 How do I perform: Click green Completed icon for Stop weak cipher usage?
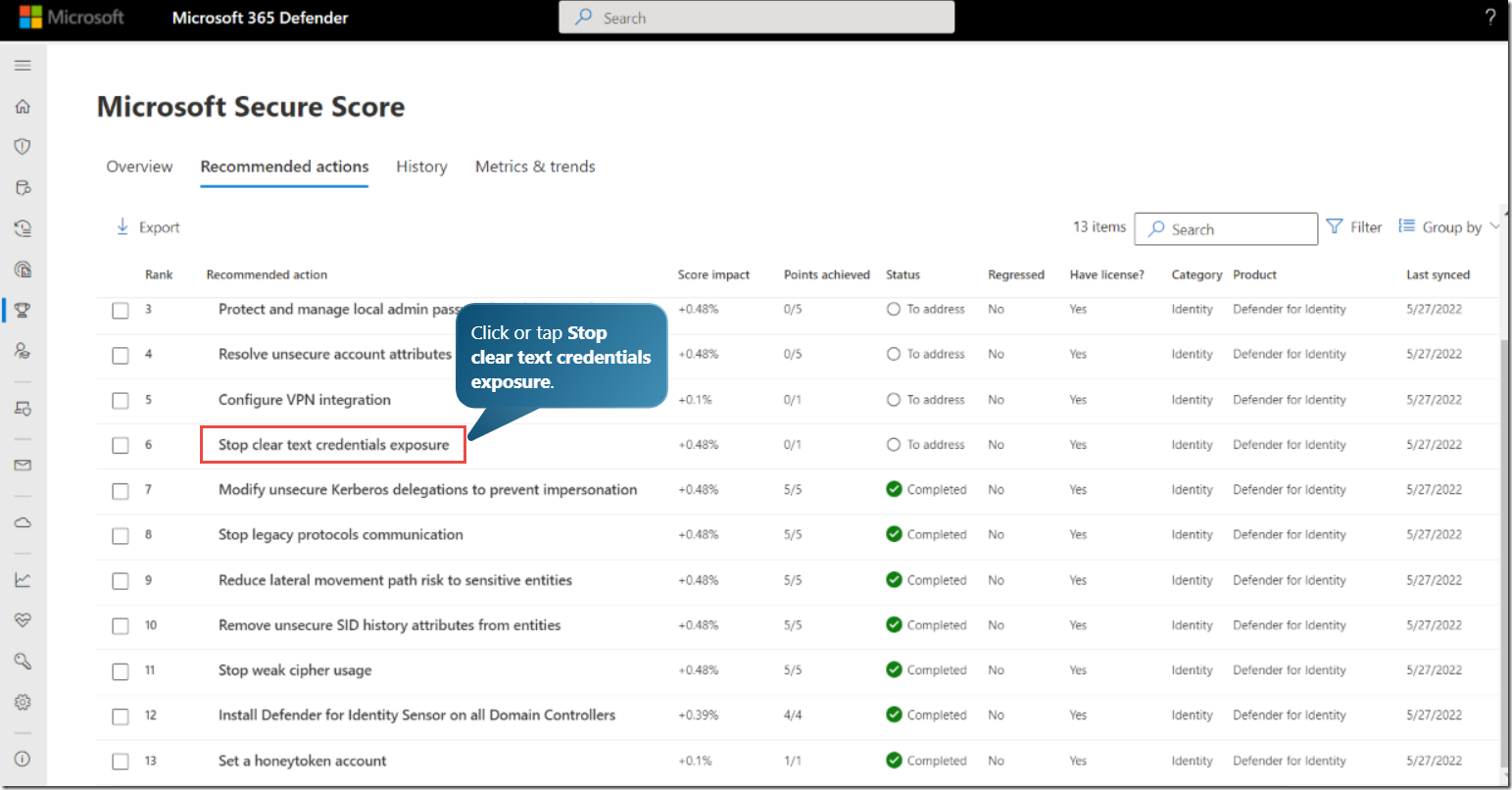[x=894, y=669]
